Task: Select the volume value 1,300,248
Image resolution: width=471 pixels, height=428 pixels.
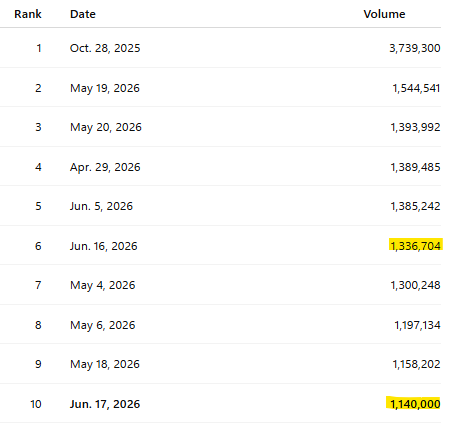Action: [415, 285]
